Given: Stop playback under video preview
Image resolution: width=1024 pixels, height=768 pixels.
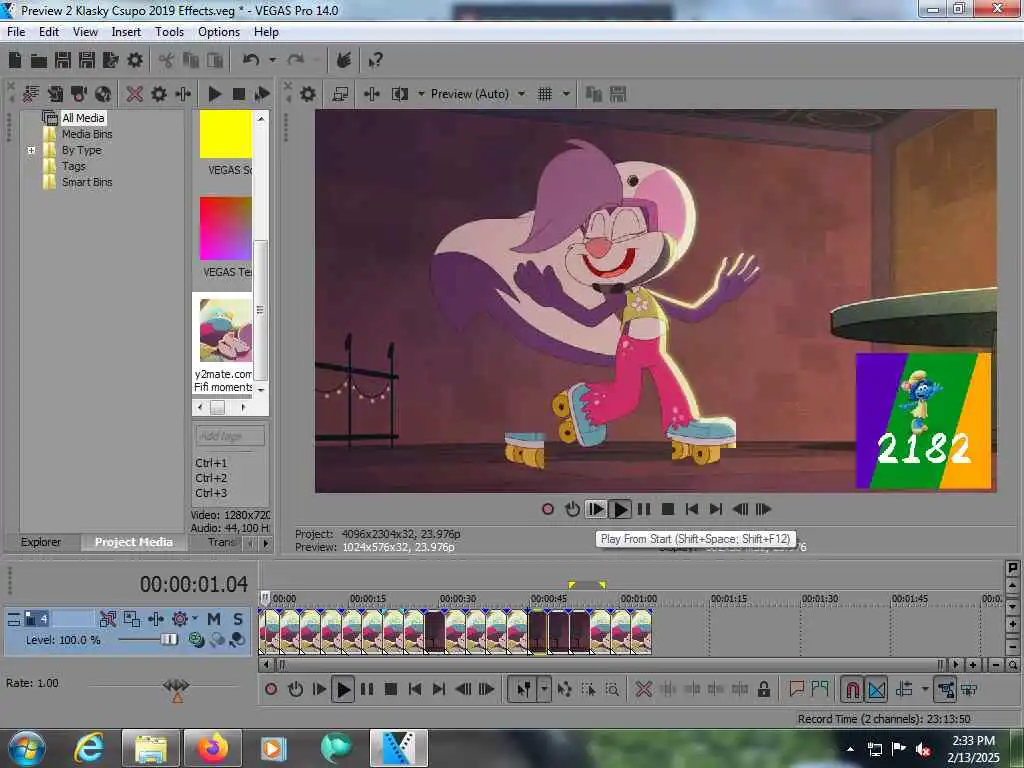Looking at the screenshot, I should click(x=667, y=509).
